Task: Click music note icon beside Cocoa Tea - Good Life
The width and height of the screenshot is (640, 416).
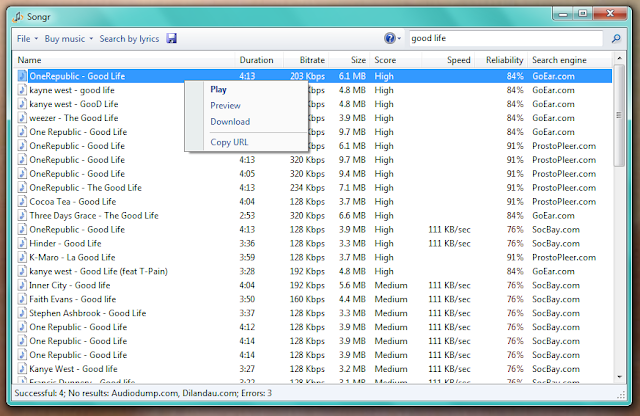Action: (x=22, y=202)
